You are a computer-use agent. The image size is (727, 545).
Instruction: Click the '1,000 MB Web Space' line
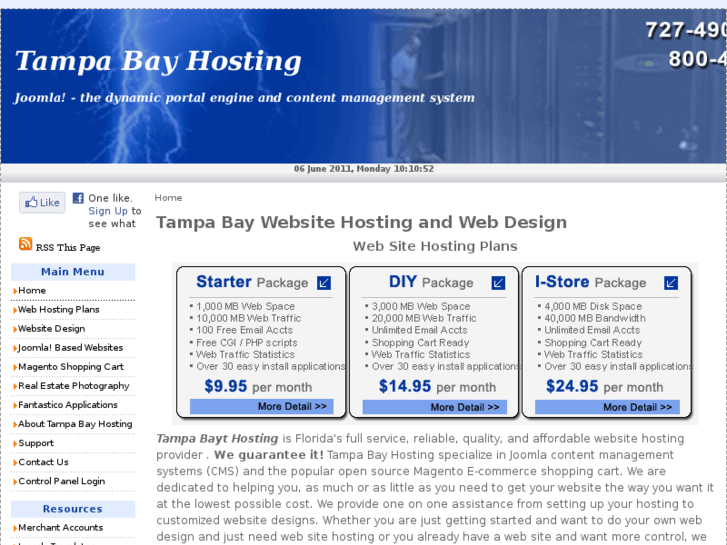click(245, 306)
